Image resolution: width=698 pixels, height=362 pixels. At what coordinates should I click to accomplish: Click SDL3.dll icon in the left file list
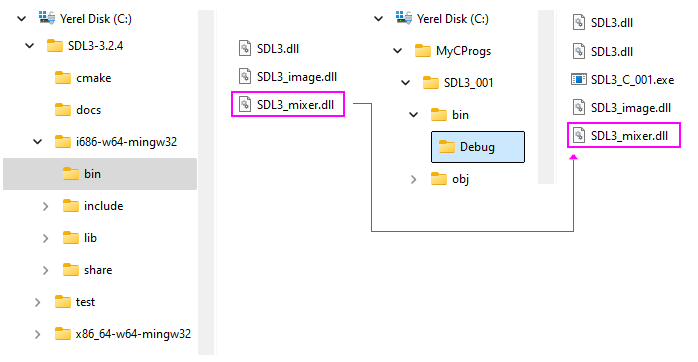pos(245,48)
